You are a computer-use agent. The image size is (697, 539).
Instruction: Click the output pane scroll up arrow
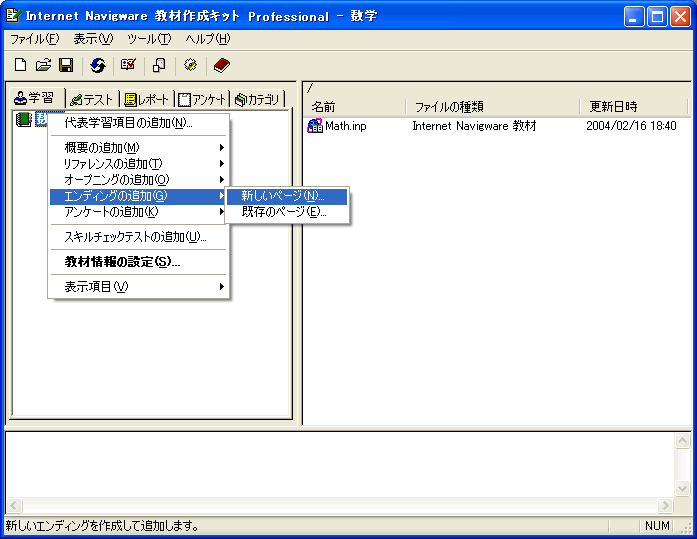click(682, 441)
